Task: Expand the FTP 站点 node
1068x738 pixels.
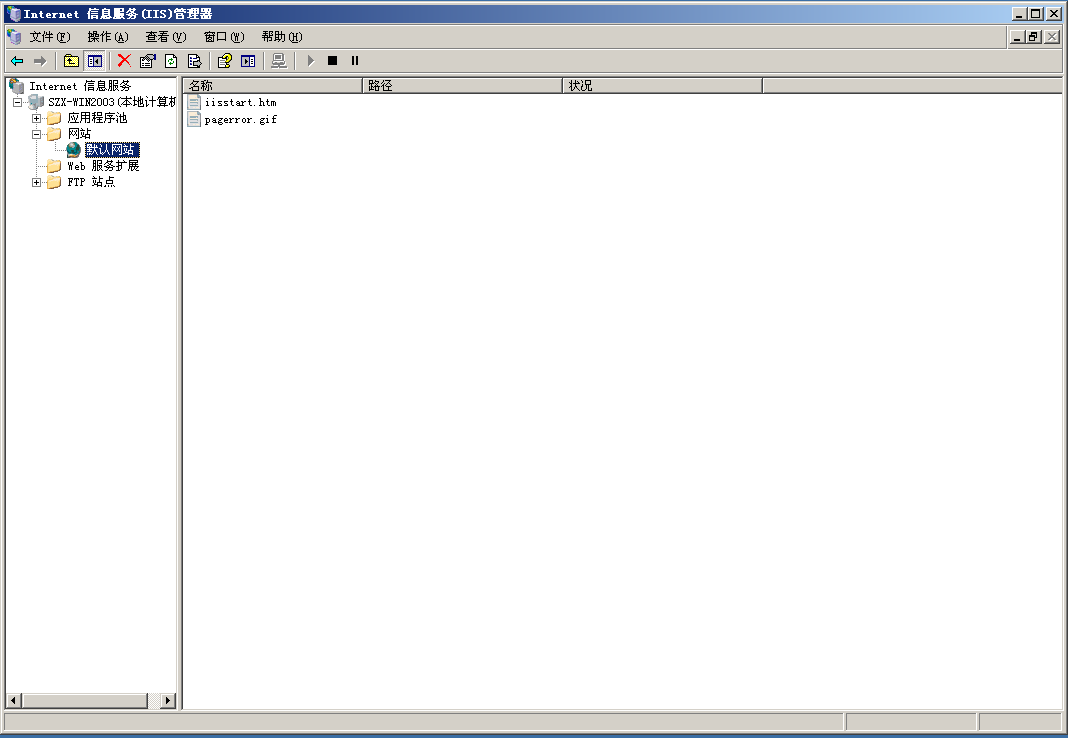Action: (37, 182)
